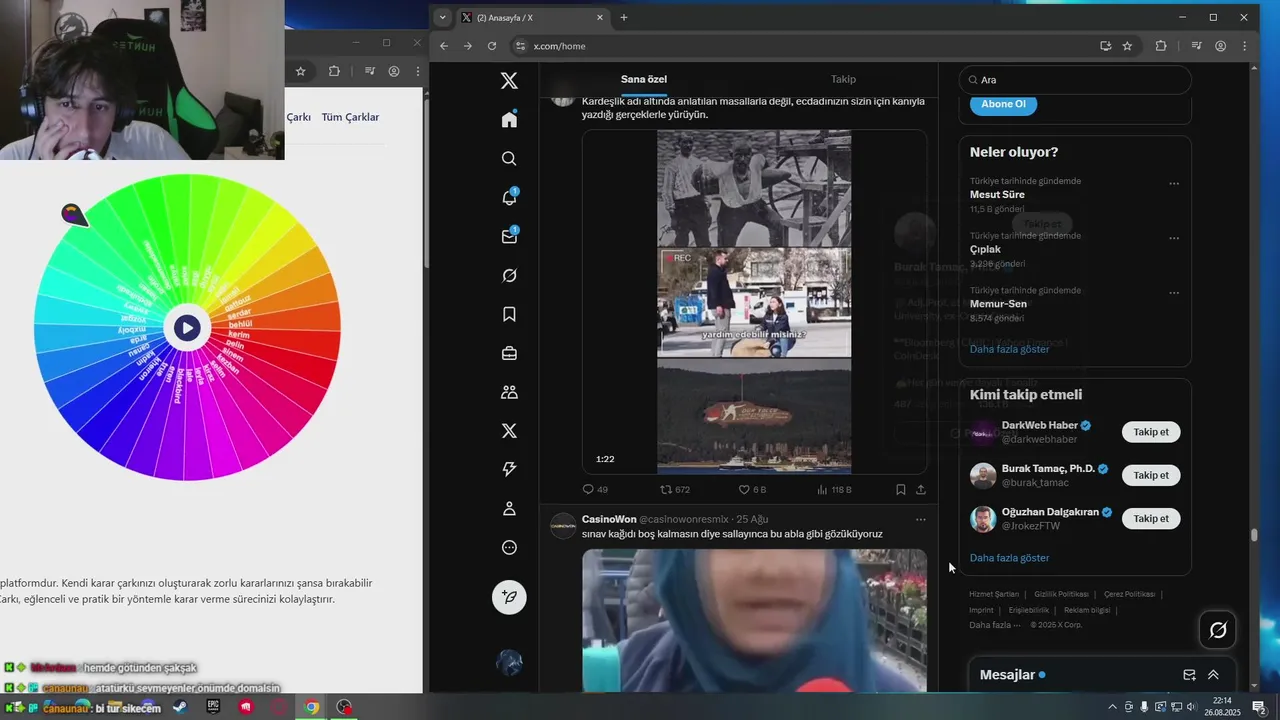
Task: Open the tab search dropdown arrow
Action: [x=443, y=17]
